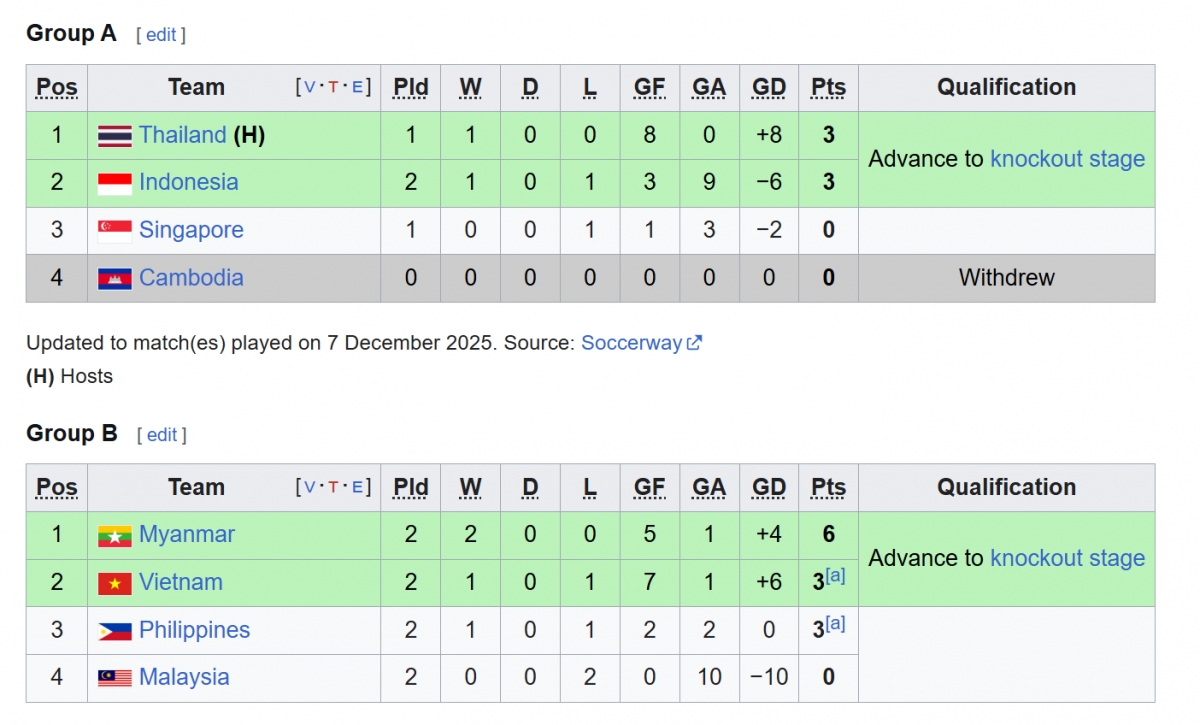This screenshot has height=725, width=1200.
Task: Click the Thailand flag icon
Action: (115, 136)
